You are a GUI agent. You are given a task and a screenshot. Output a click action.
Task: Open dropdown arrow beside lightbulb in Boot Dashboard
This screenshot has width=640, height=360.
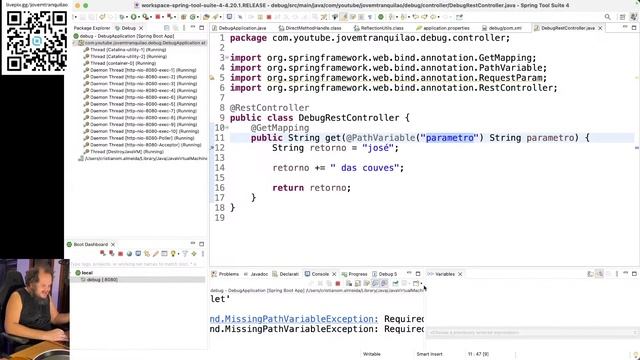[x=178, y=253]
